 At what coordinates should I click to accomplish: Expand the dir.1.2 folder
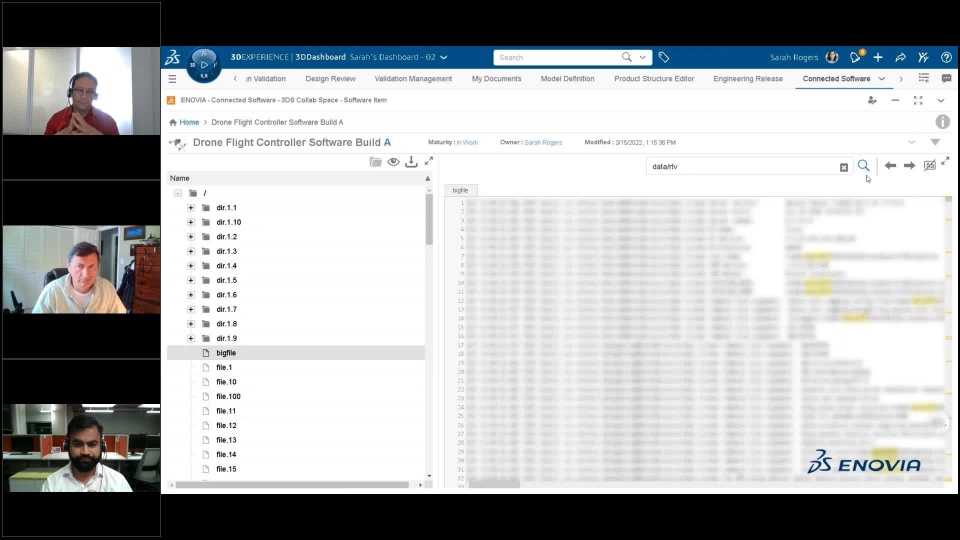[191, 237]
